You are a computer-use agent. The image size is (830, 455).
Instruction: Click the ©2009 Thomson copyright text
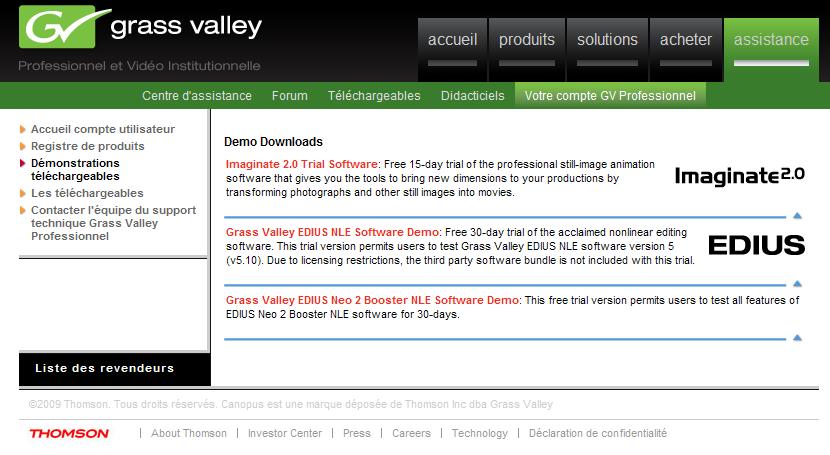pos(291,404)
